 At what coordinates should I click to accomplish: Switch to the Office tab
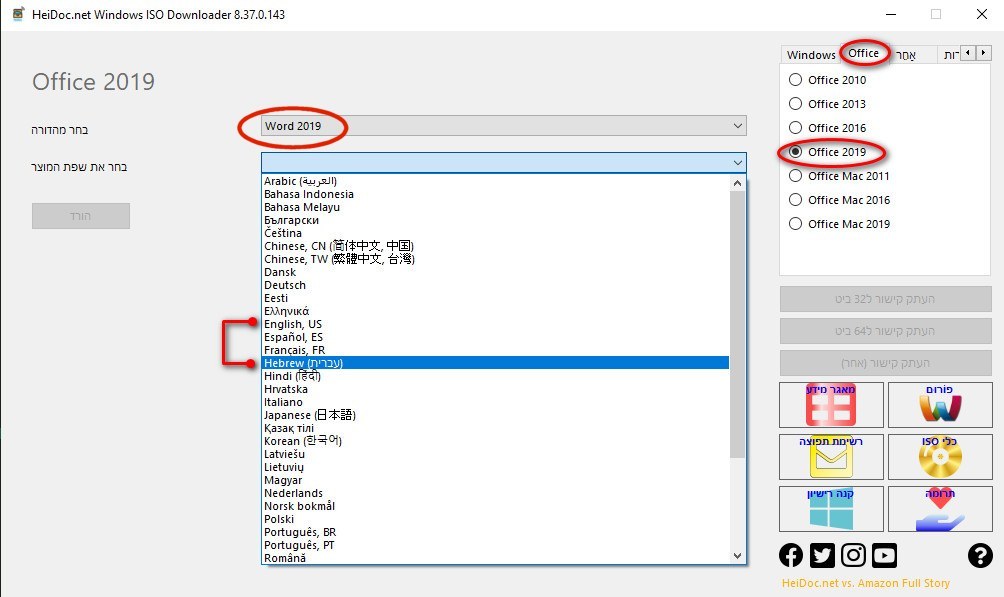tap(863, 54)
